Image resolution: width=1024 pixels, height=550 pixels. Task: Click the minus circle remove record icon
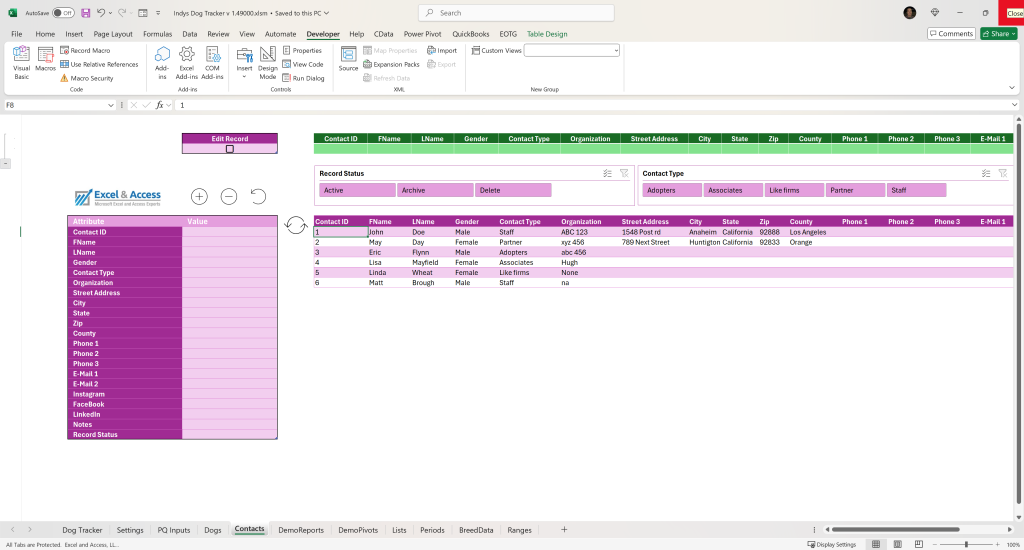[229, 197]
